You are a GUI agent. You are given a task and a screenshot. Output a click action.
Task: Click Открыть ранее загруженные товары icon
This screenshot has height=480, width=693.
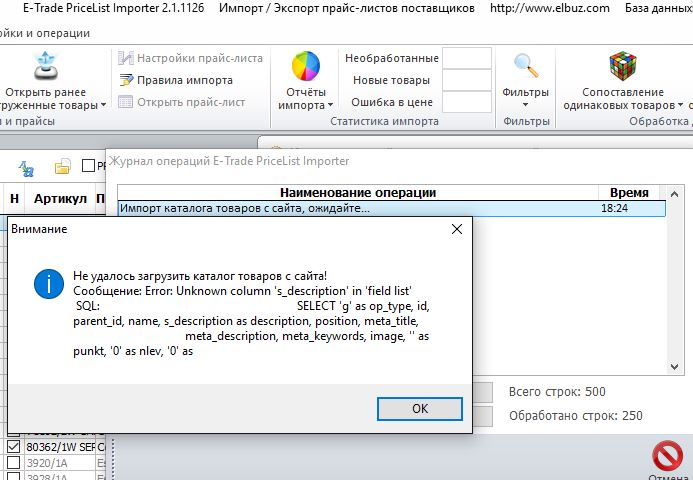coord(46,66)
